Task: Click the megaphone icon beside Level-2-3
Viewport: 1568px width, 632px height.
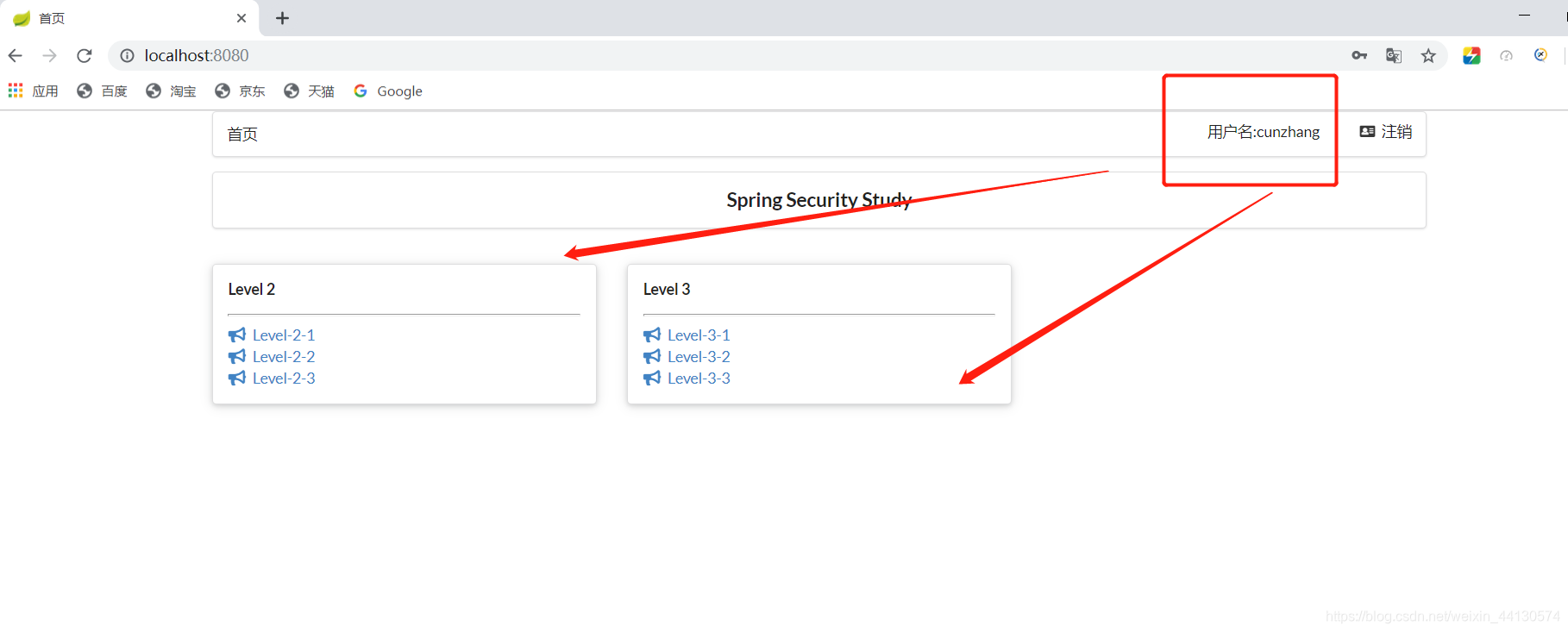Action: coord(237,378)
